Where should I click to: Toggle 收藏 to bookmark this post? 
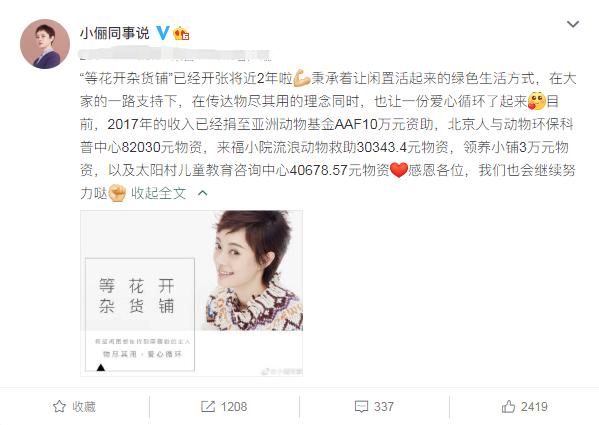(74, 407)
